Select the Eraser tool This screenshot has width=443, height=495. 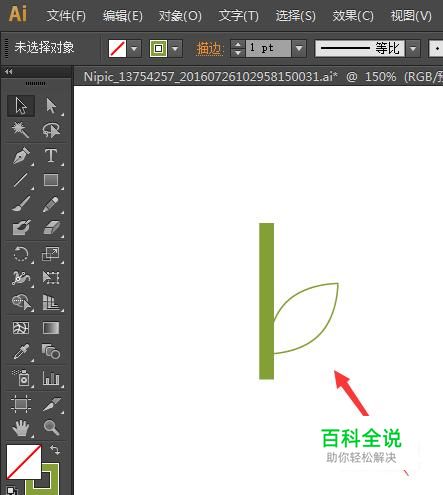coord(51,228)
